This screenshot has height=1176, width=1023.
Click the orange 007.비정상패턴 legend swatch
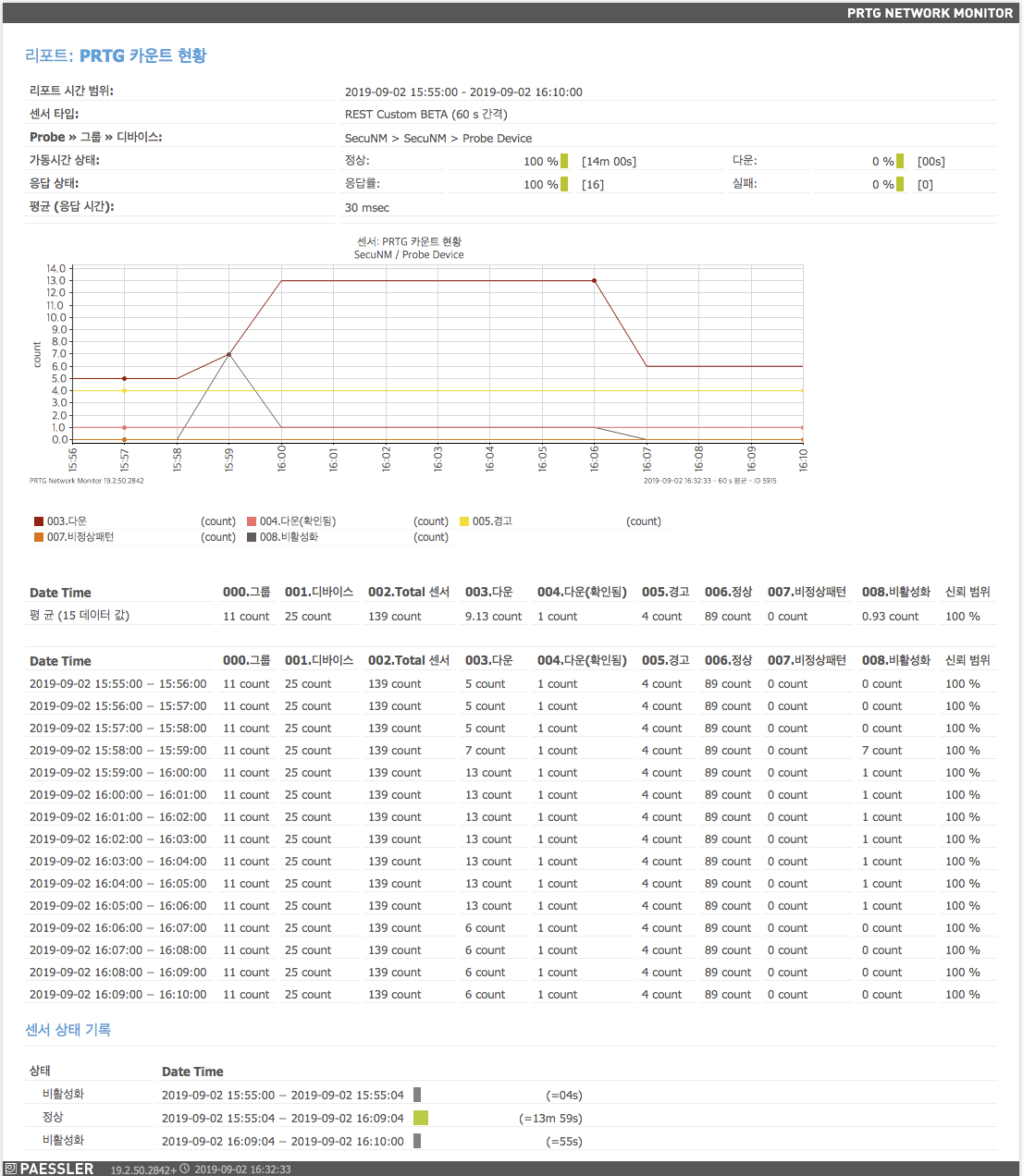click(39, 537)
